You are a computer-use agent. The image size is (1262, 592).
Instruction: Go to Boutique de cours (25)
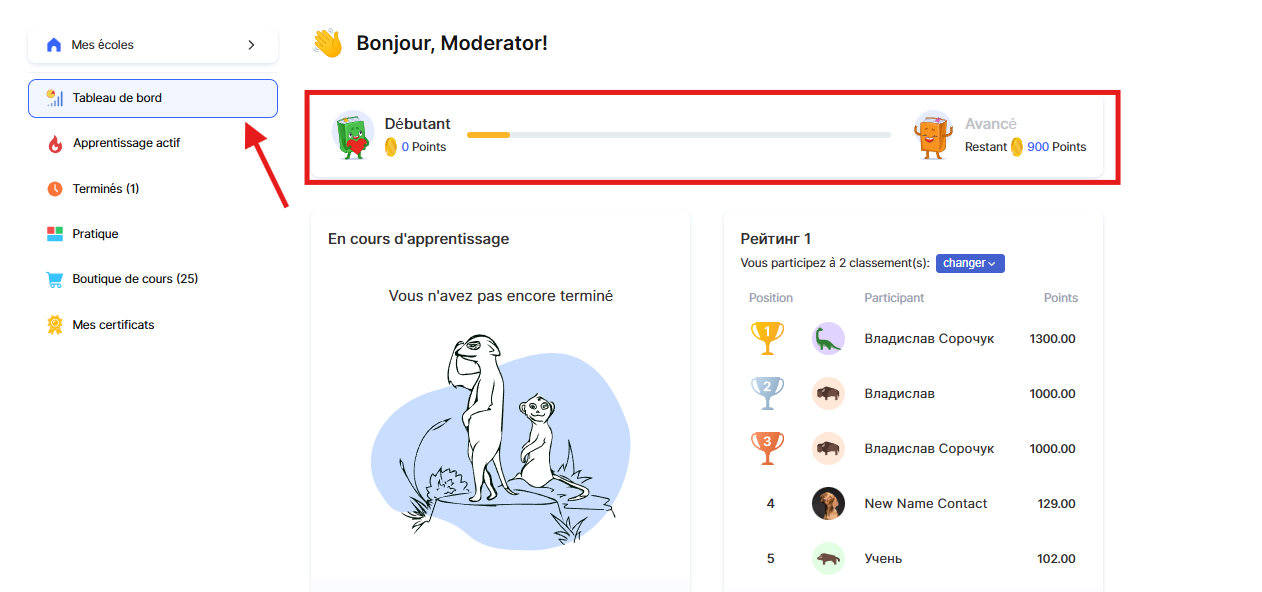(135, 279)
